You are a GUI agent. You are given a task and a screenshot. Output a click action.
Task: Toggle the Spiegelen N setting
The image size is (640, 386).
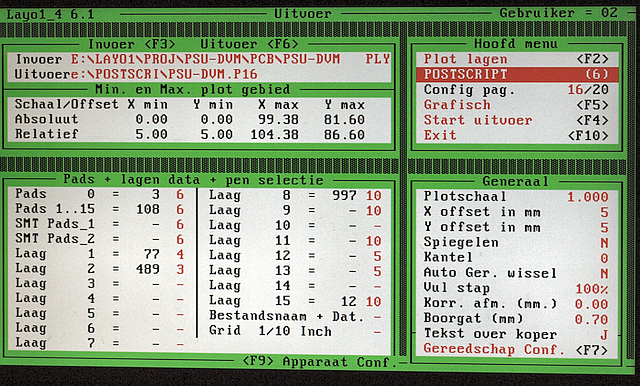click(x=604, y=243)
